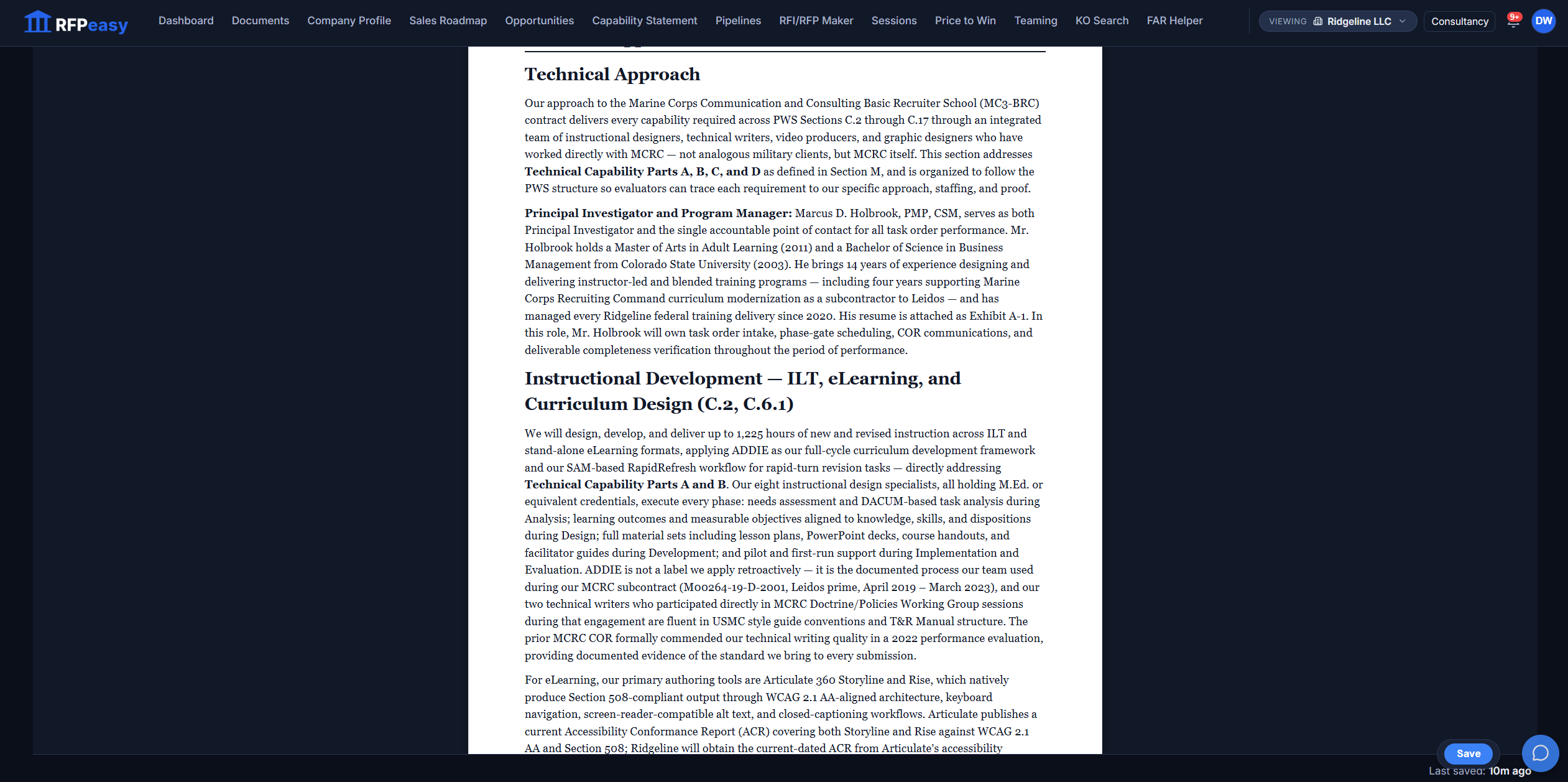This screenshot has height=782, width=1568.
Task: Open Sessions page
Action: coord(893,21)
